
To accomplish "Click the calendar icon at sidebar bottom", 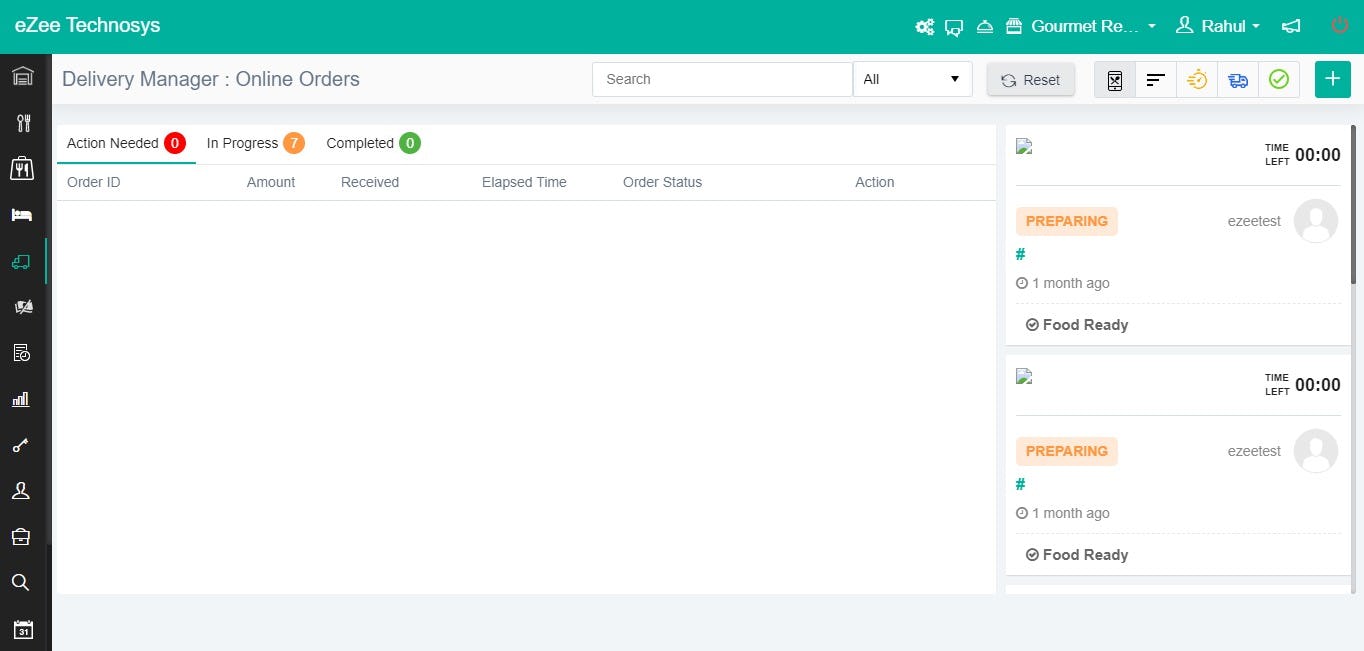I will click(x=22, y=629).
